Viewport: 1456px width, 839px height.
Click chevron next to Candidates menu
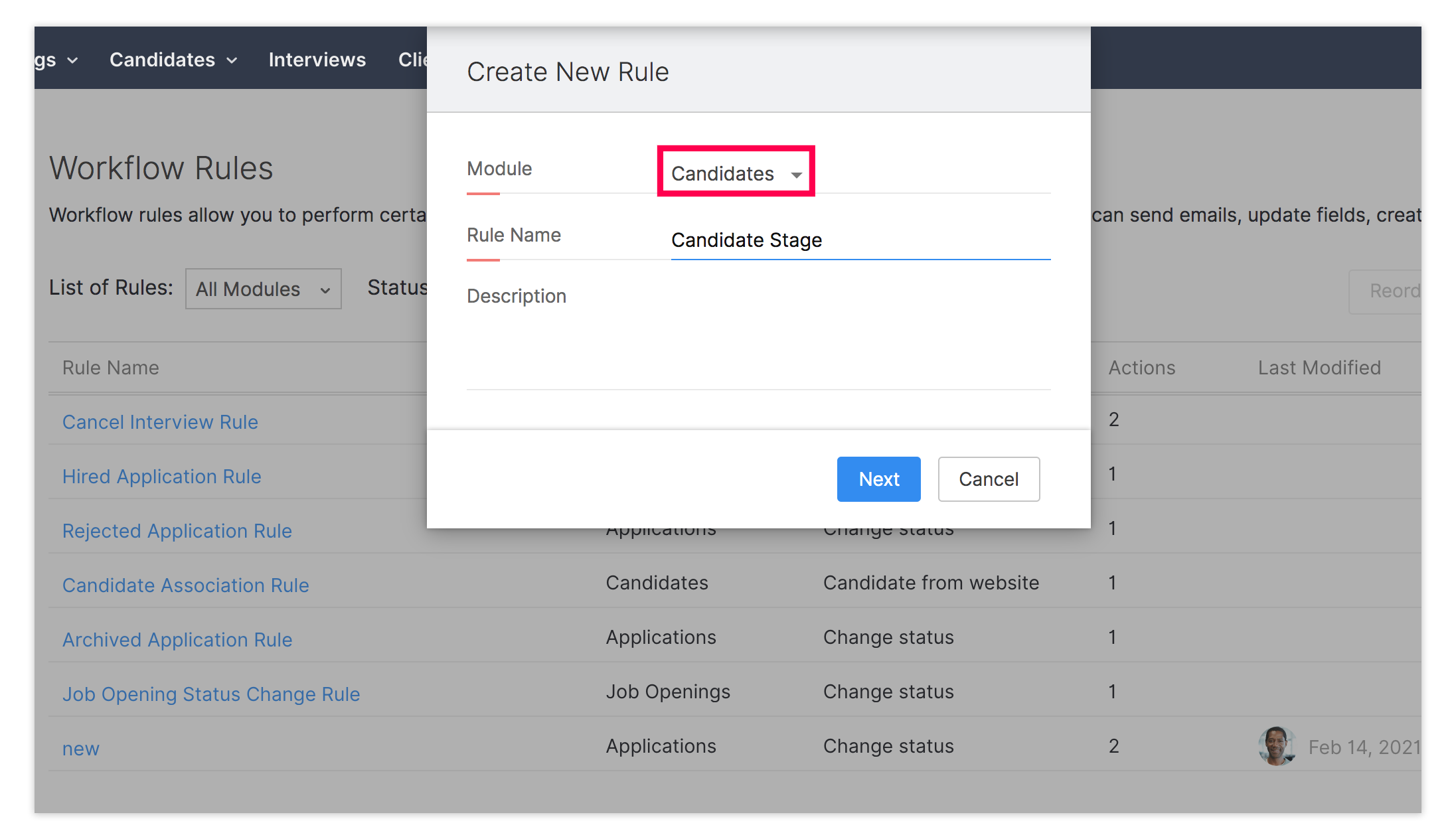[x=232, y=60]
